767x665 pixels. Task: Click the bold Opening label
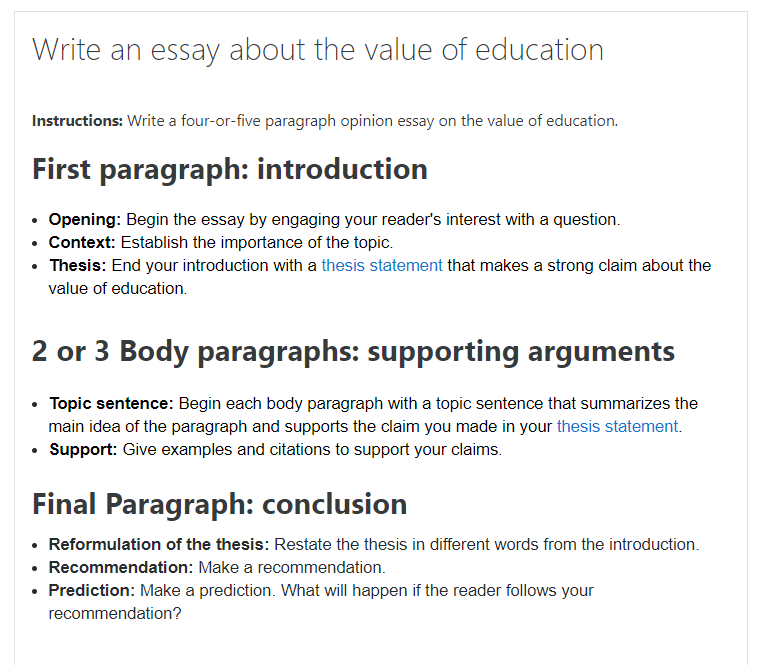(85, 219)
